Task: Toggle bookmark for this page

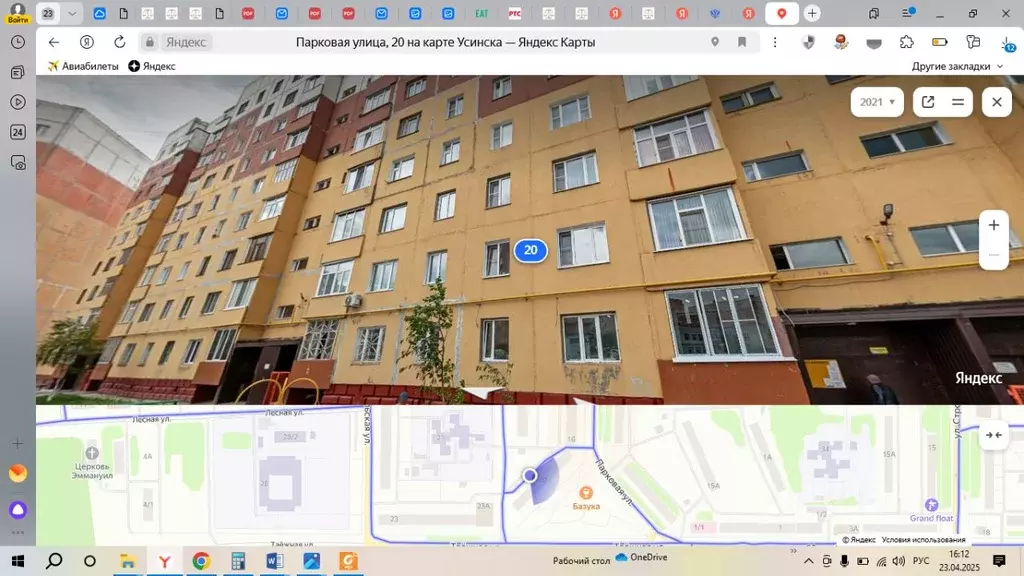Action: [x=742, y=42]
